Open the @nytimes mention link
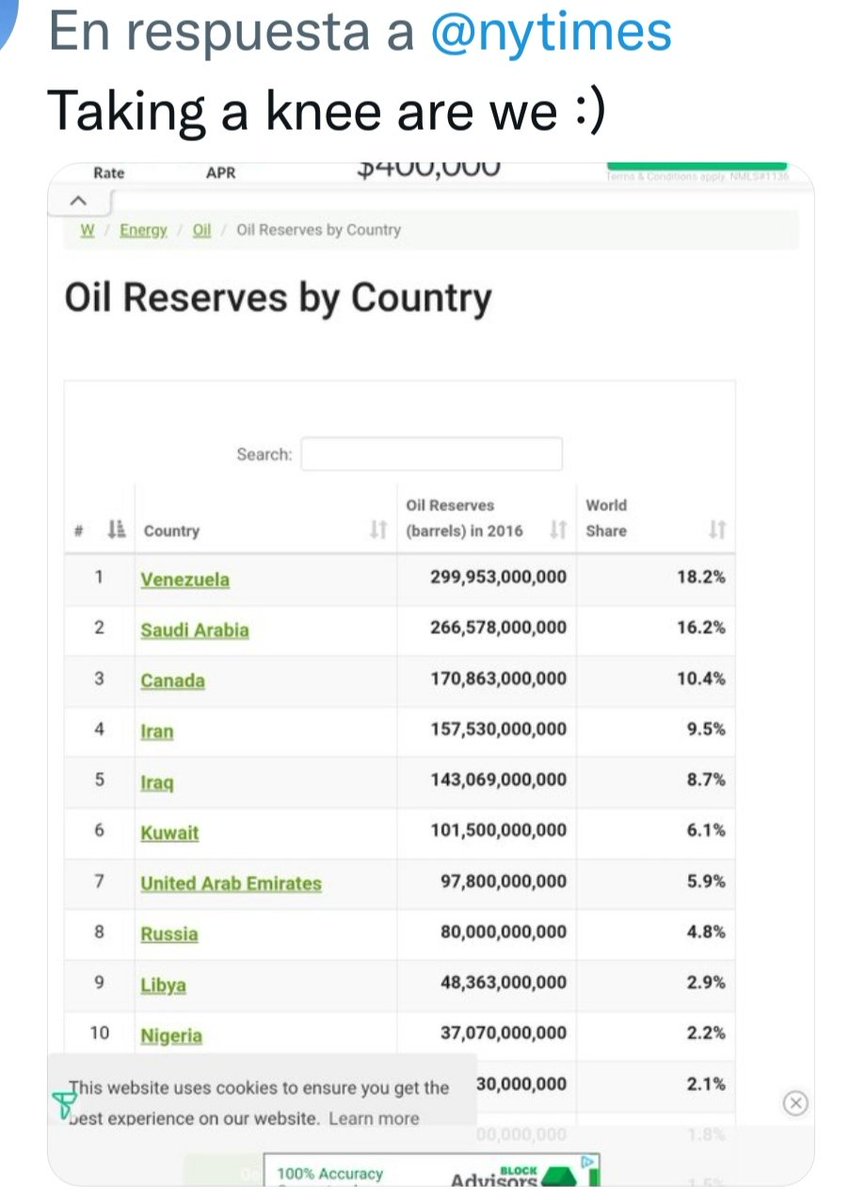849x1200 pixels. point(551,32)
